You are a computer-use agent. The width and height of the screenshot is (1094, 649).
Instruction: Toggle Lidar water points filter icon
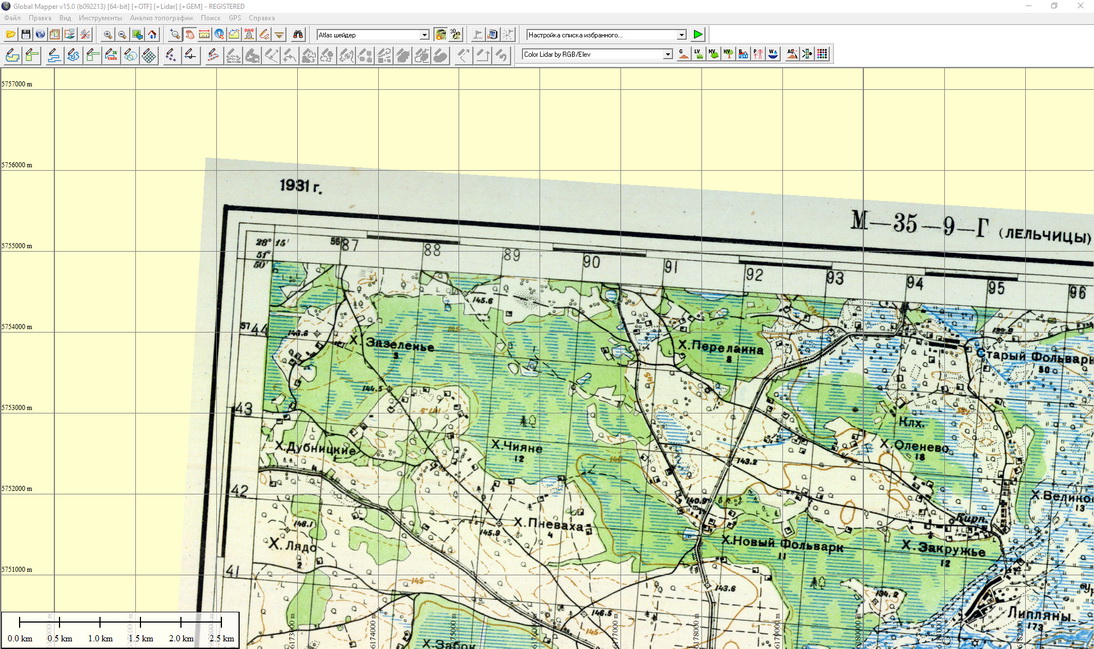[773, 54]
